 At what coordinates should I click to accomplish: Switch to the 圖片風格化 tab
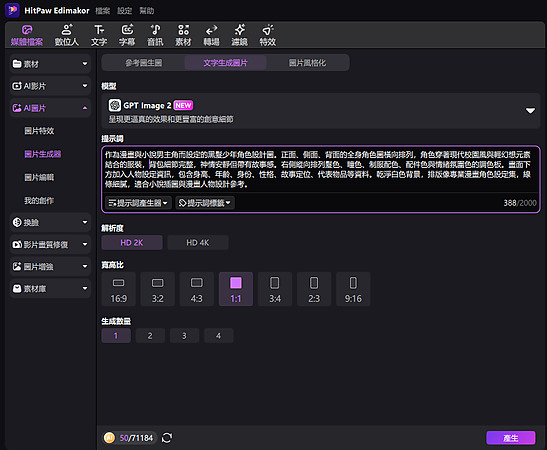(x=307, y=63)
